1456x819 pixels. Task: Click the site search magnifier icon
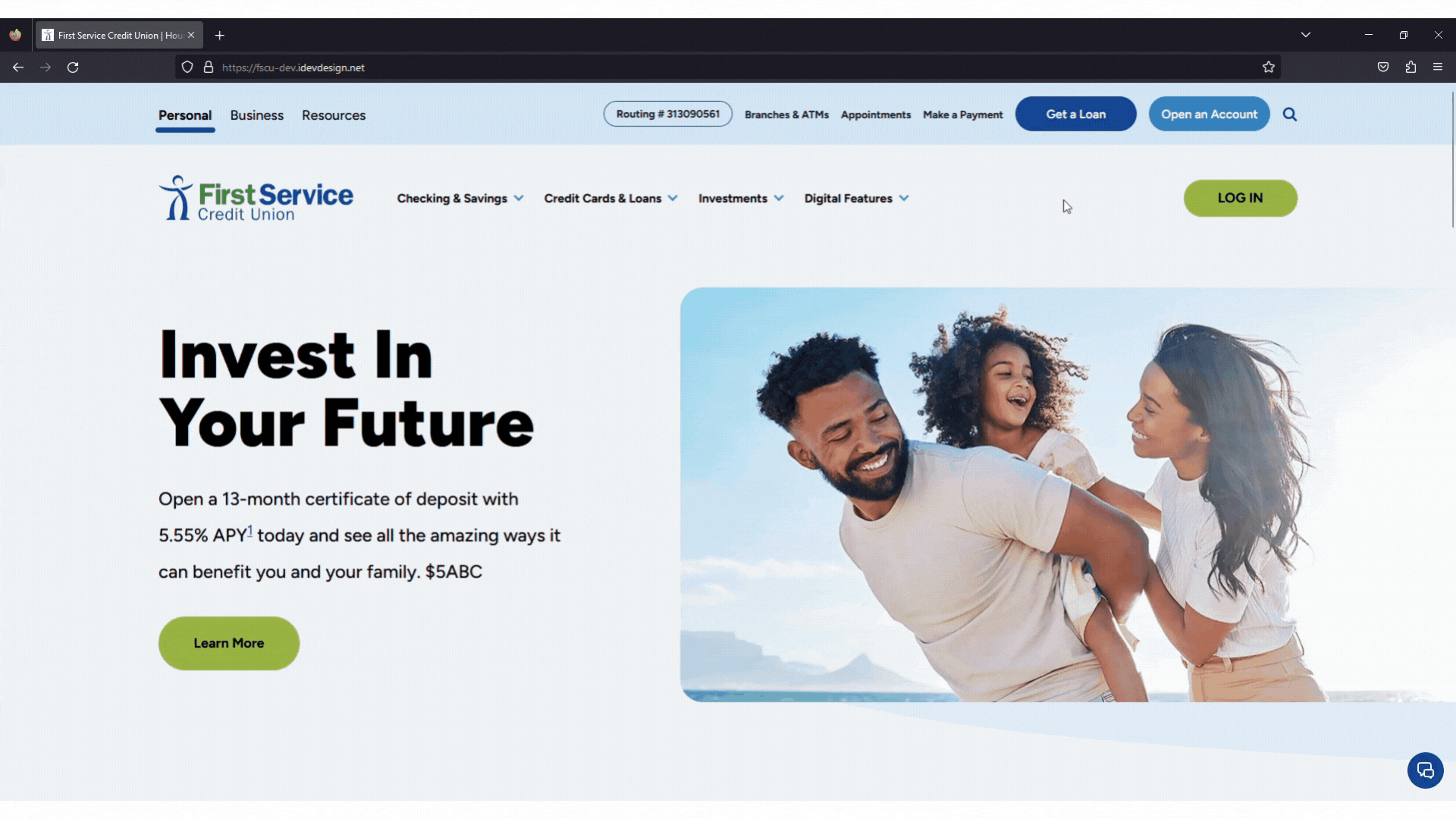(1289, 115)
